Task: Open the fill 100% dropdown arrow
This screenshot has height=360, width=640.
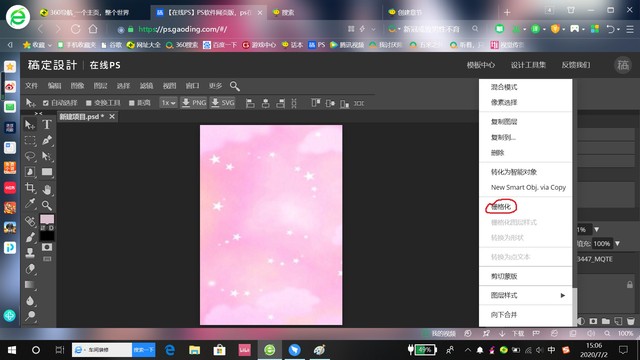Action: click(x=618, y=244)
